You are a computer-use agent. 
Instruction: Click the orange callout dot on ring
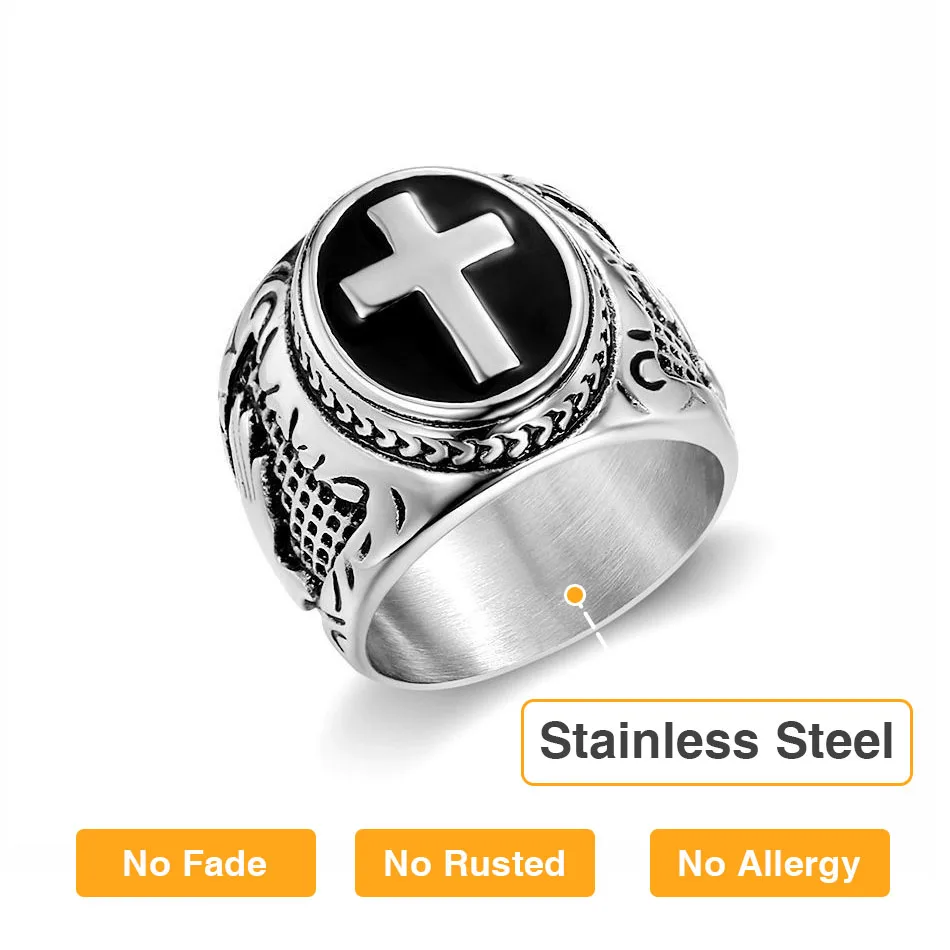[574, 595]
